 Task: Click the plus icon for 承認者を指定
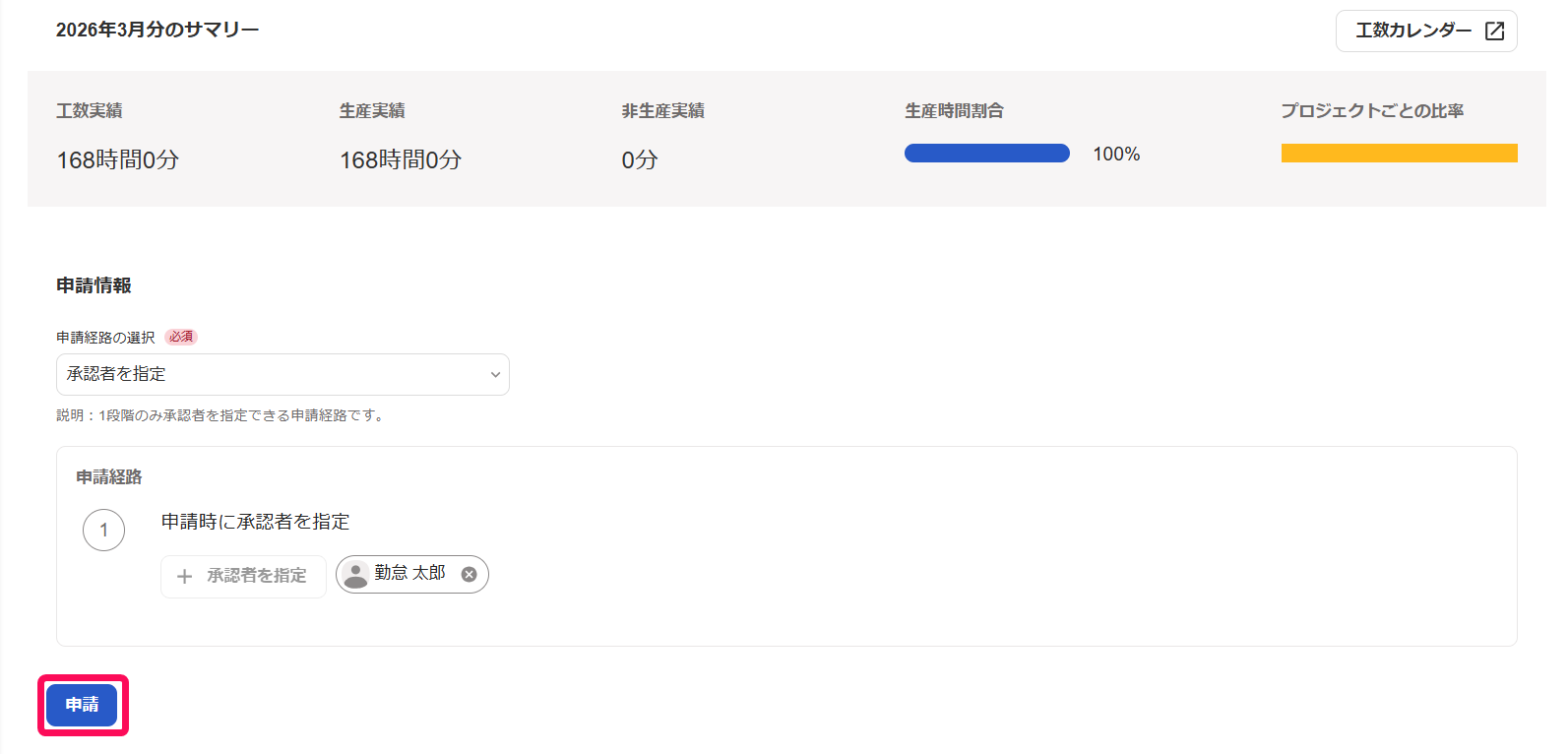(184, 577)
